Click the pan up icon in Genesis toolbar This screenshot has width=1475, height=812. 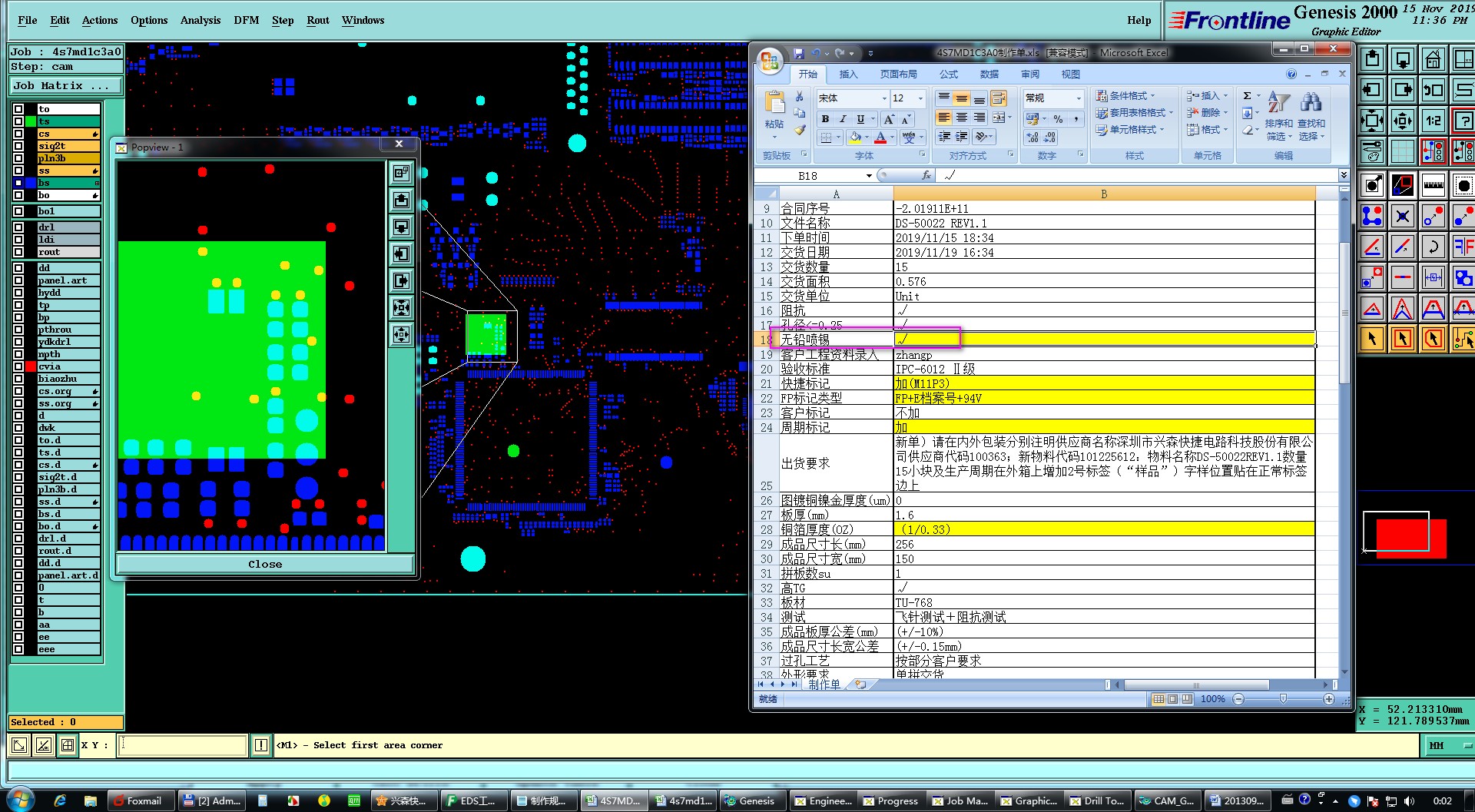coord(1372,59)
